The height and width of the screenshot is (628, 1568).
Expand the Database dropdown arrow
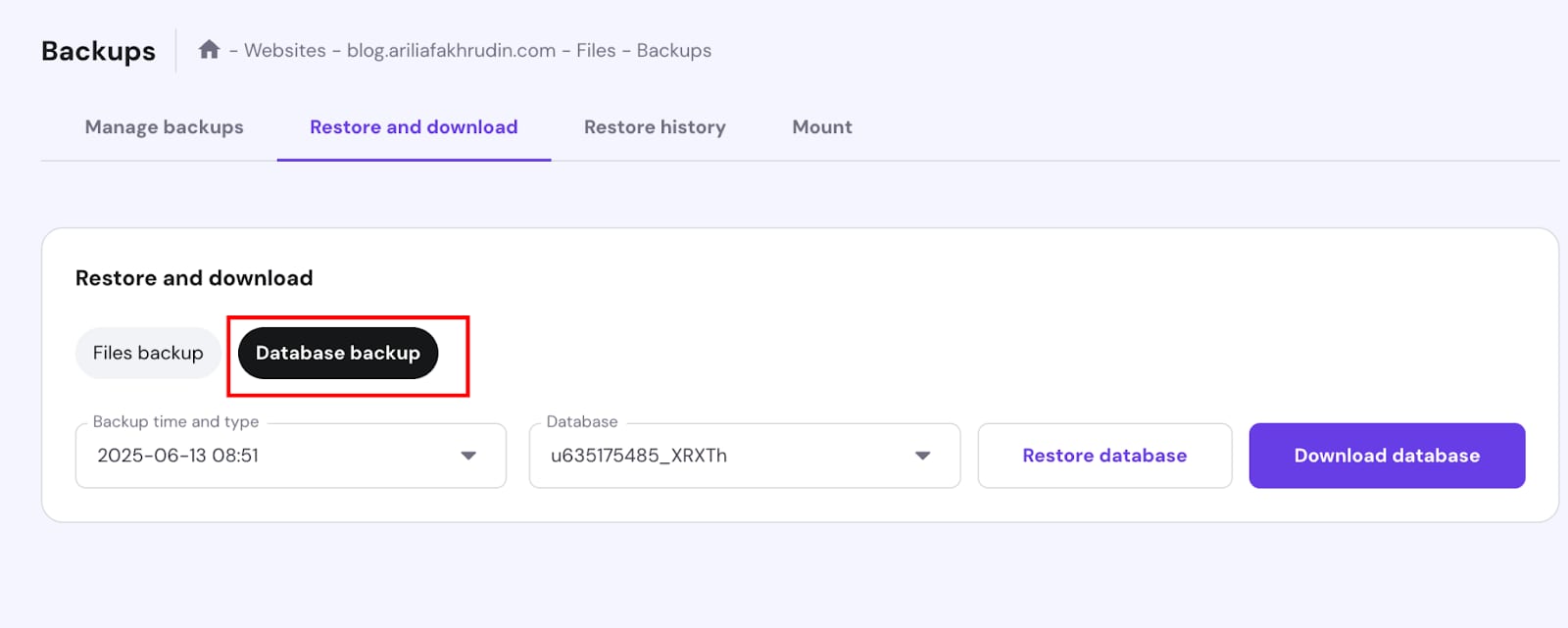(922, 456)
